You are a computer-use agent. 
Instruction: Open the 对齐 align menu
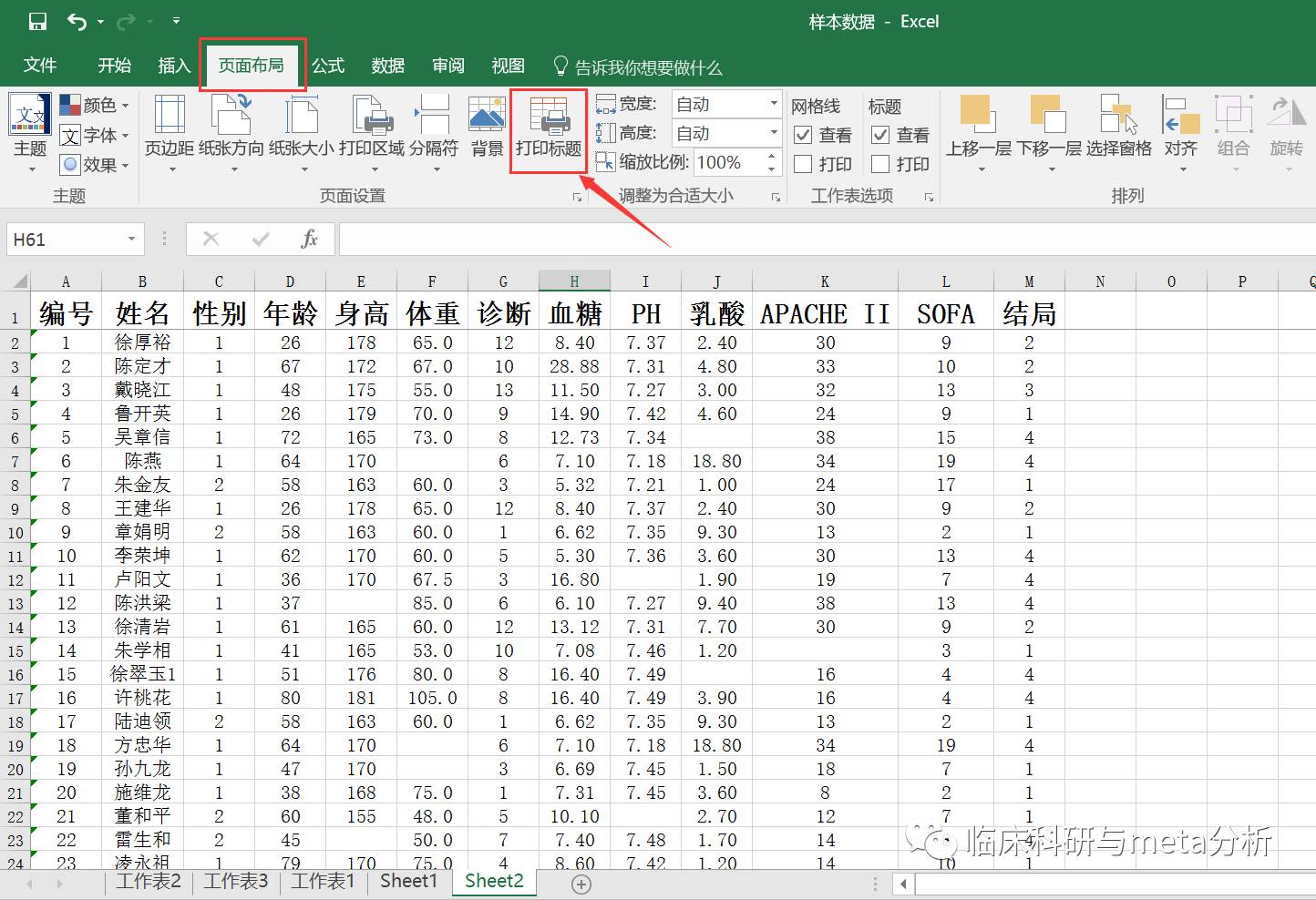[1181, 133]
